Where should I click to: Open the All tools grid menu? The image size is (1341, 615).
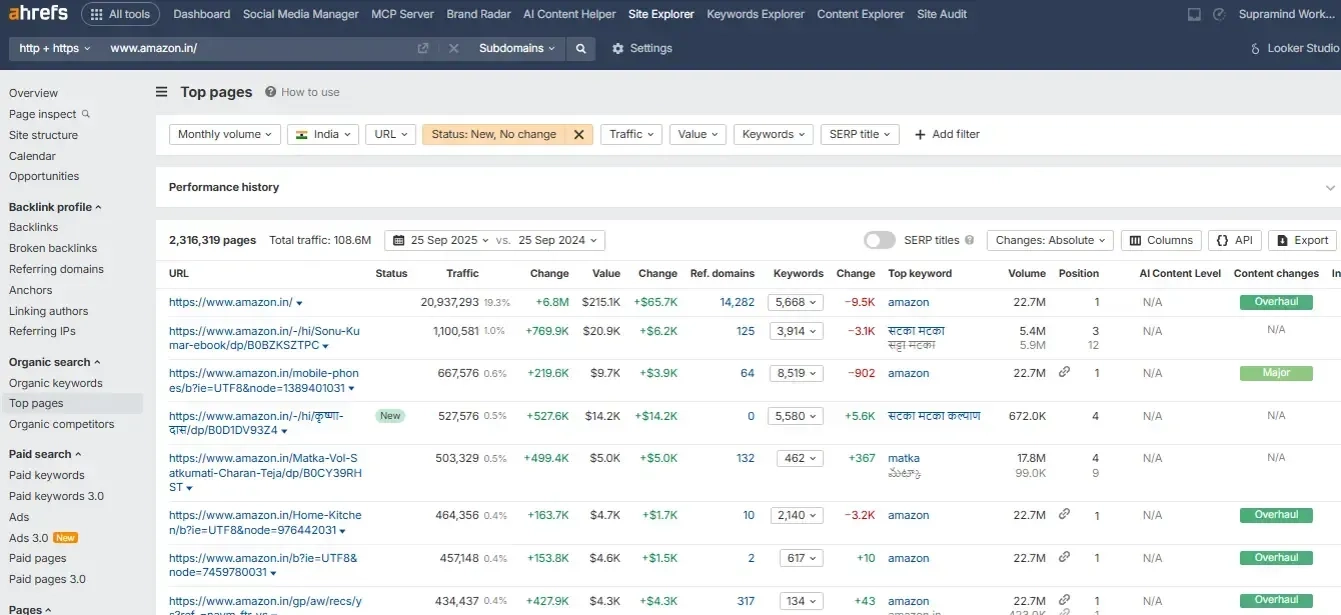coord(120,14)
